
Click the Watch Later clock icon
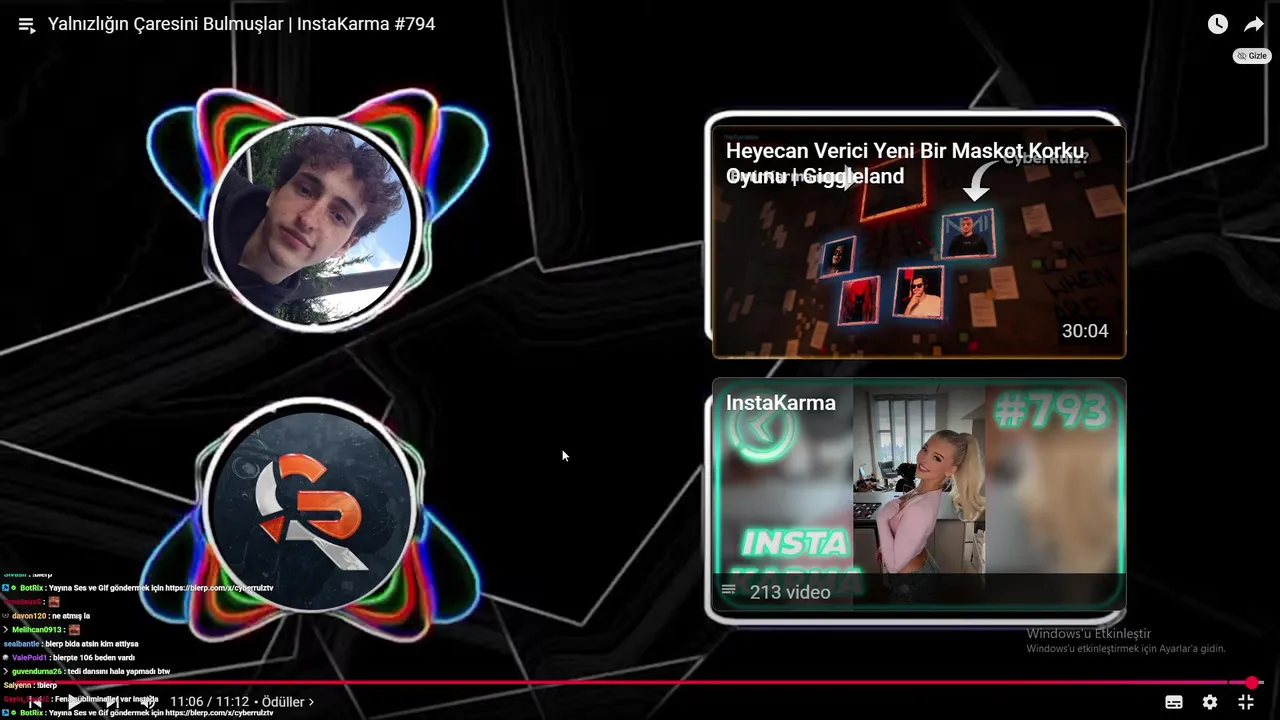1217,24
